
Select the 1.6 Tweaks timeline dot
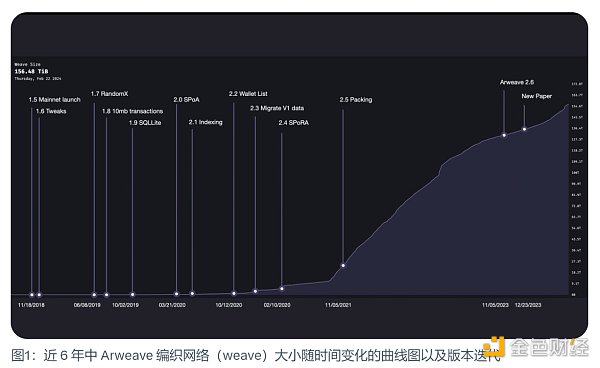coord(39,295)
